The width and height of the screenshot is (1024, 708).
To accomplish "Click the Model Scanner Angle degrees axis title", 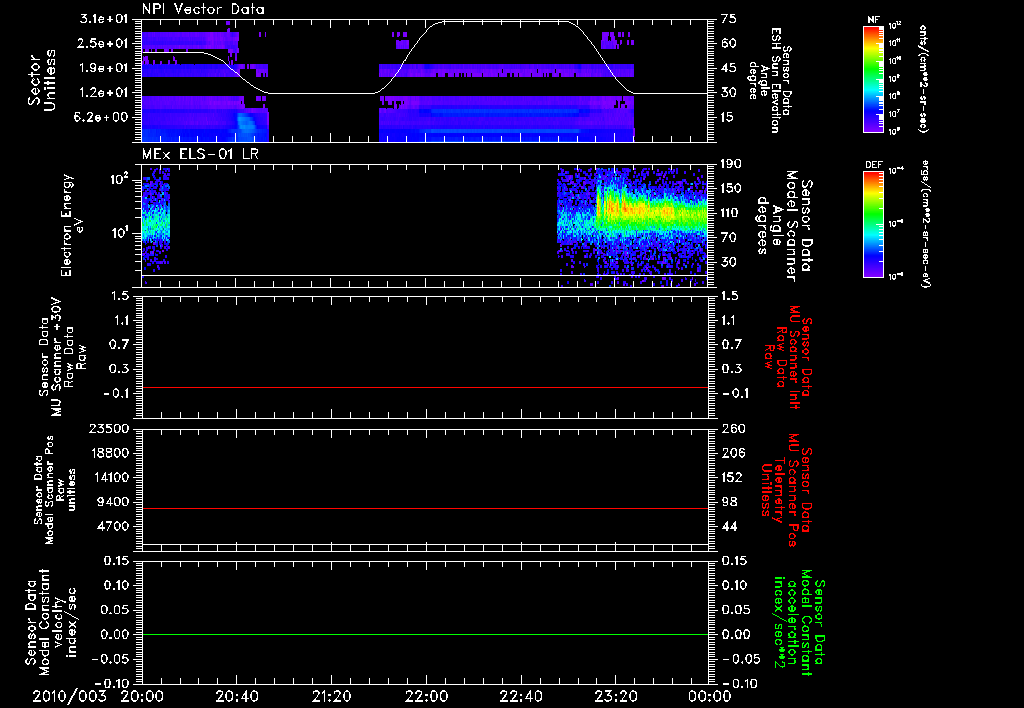I will [x=784, y=226].
